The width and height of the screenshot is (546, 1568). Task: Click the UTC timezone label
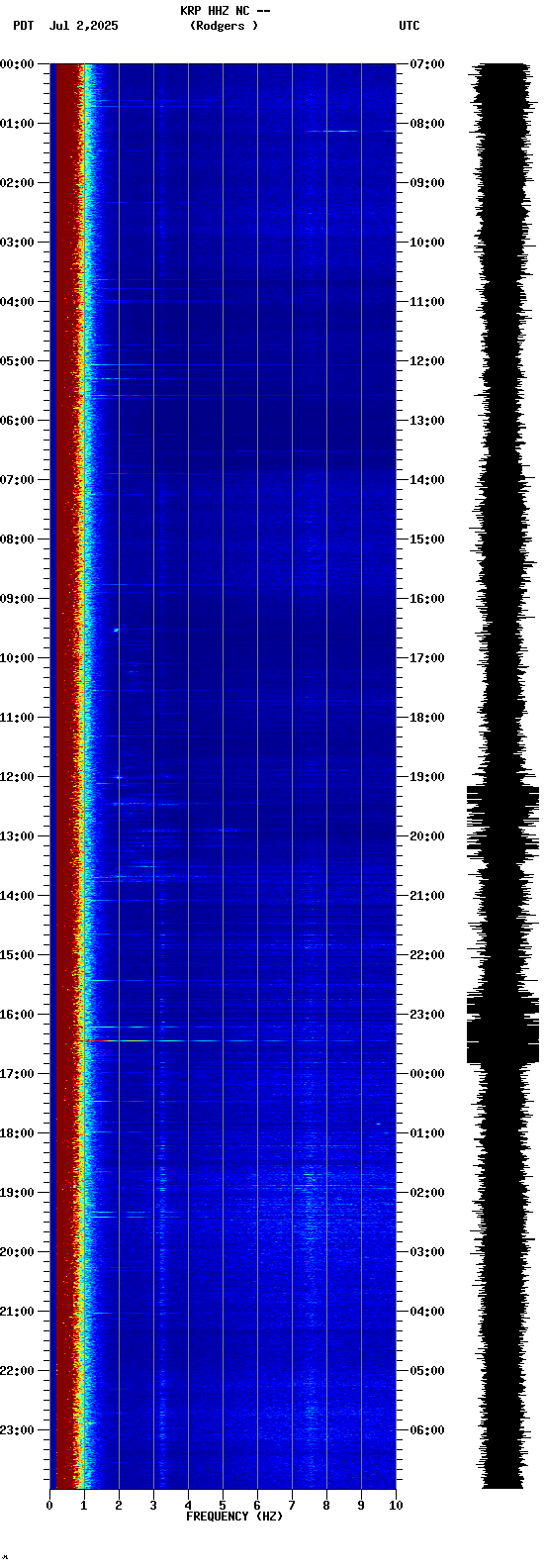(x=409, y=26)
